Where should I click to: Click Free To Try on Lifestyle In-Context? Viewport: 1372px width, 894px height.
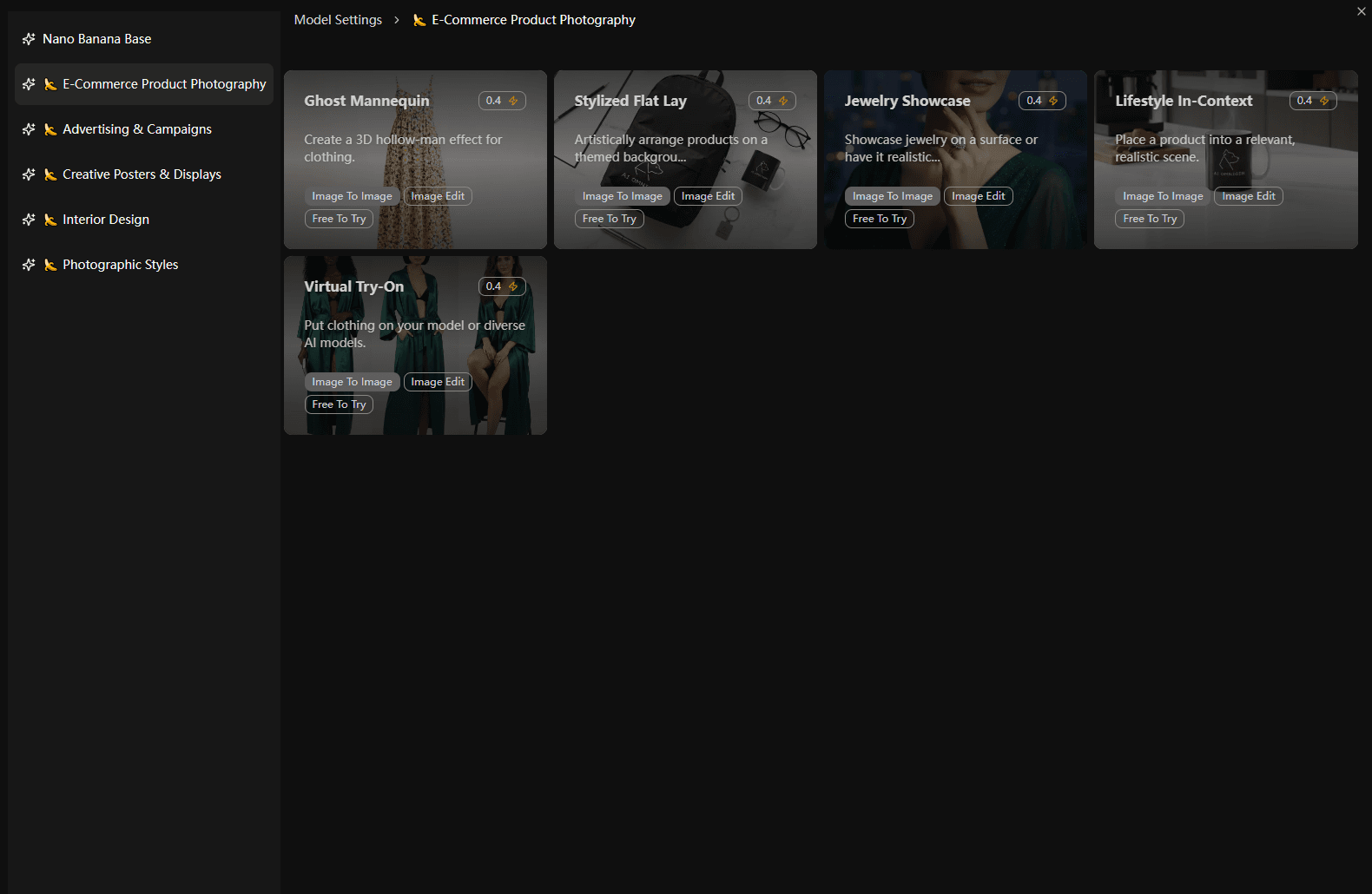[1150, 219]
